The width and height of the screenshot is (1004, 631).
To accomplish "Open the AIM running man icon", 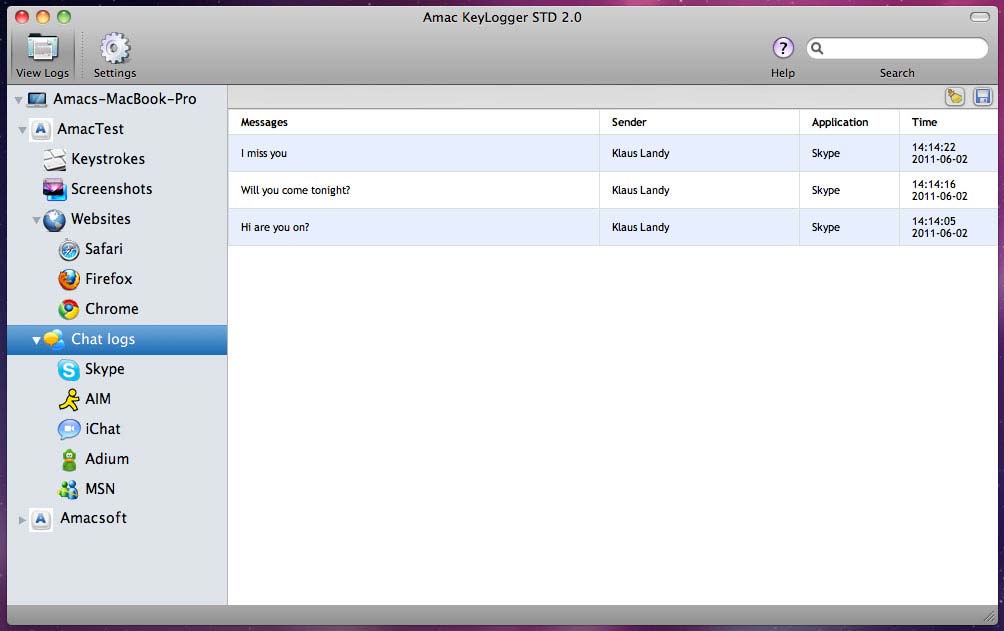I will point(69,399).
